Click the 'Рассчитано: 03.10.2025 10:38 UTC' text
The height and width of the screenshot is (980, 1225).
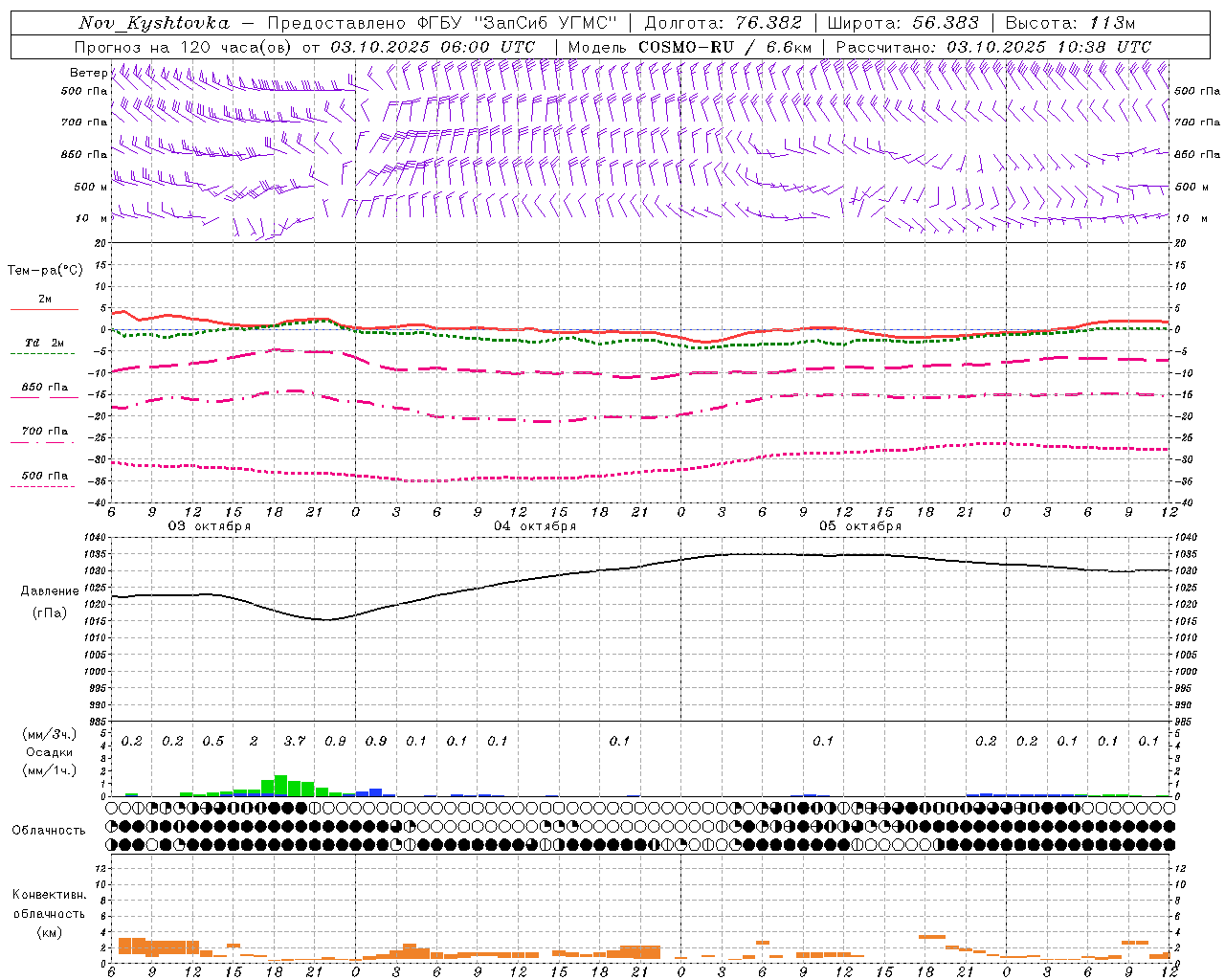pos(993,47)
